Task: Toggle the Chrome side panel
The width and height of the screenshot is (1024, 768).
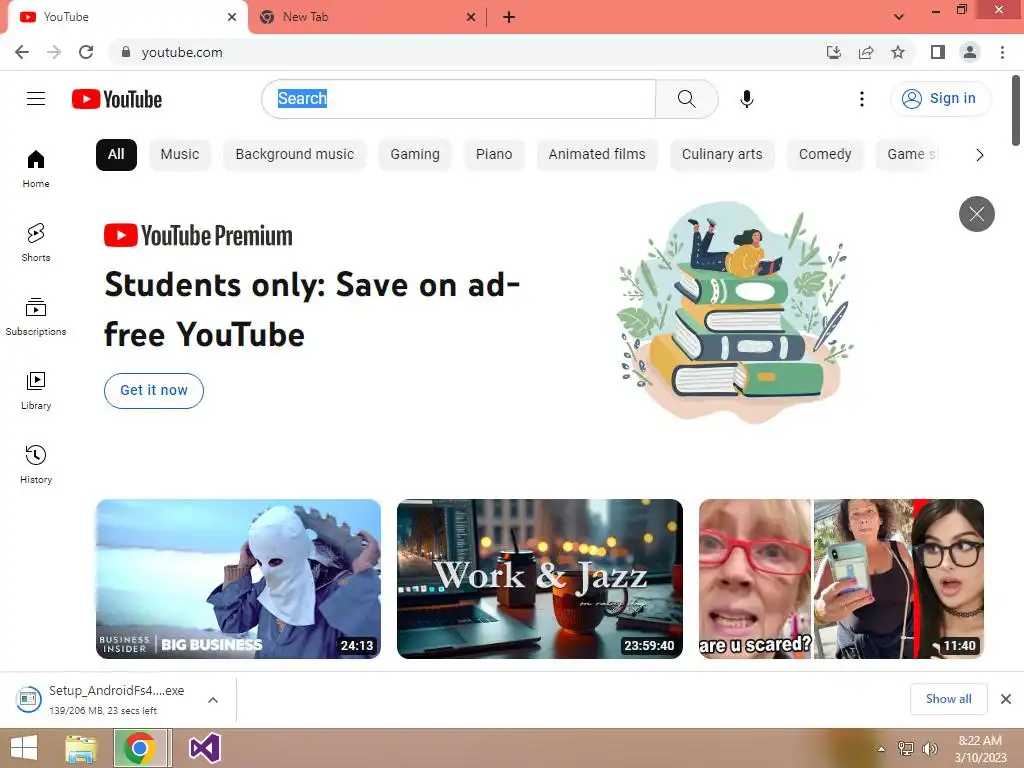Action: (938, 52)
